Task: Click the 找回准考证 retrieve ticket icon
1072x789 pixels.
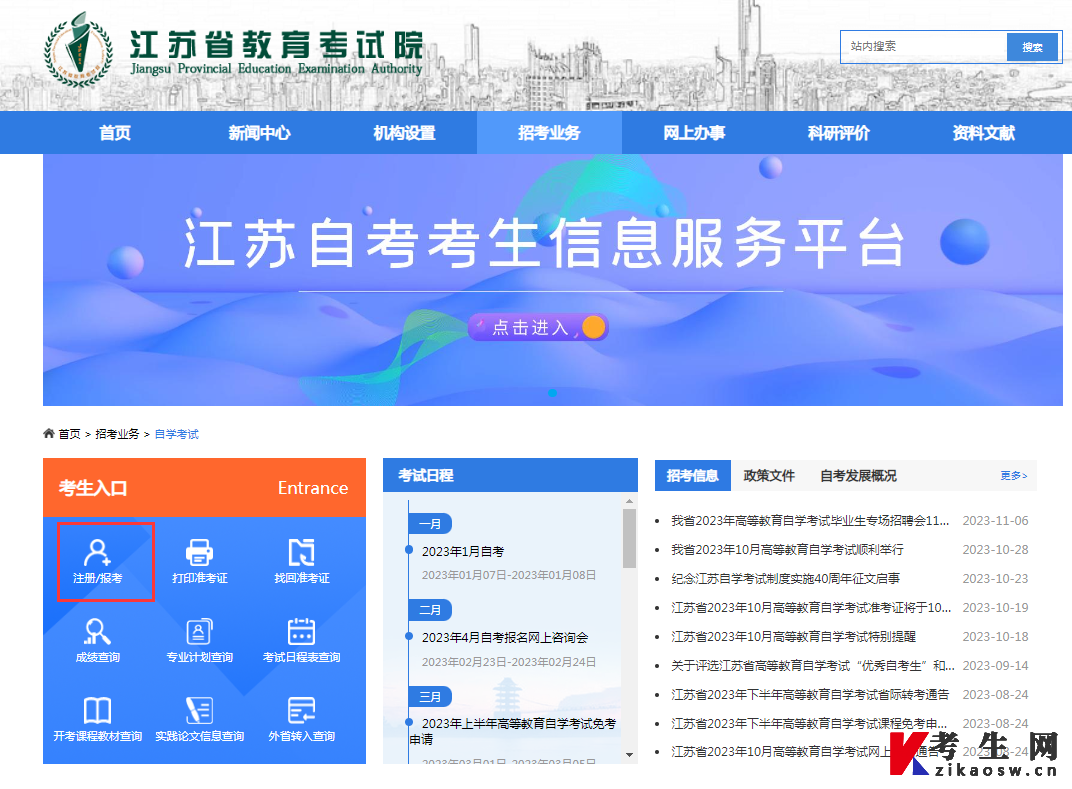Action: point(300,561)
